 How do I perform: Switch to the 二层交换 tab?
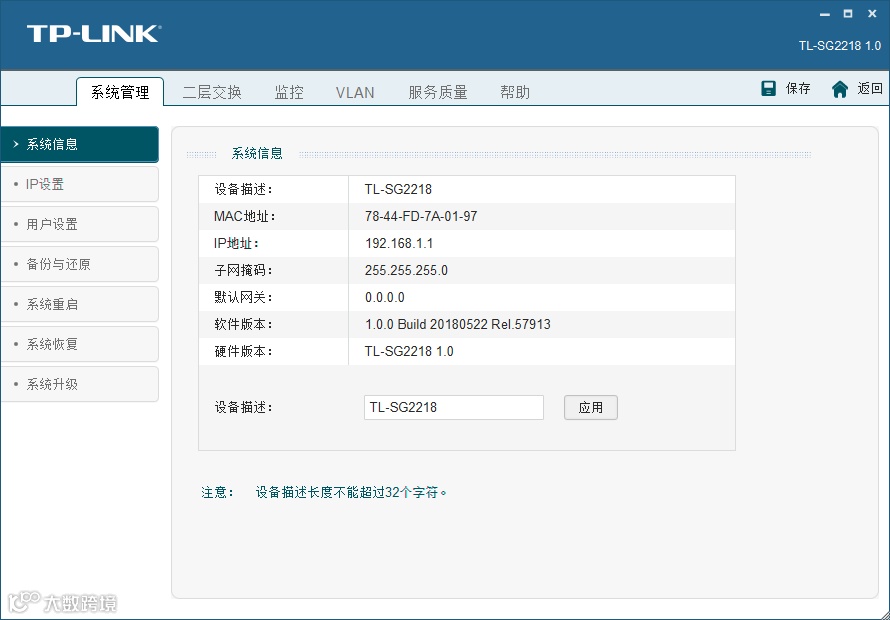click(x=212, y=92)
